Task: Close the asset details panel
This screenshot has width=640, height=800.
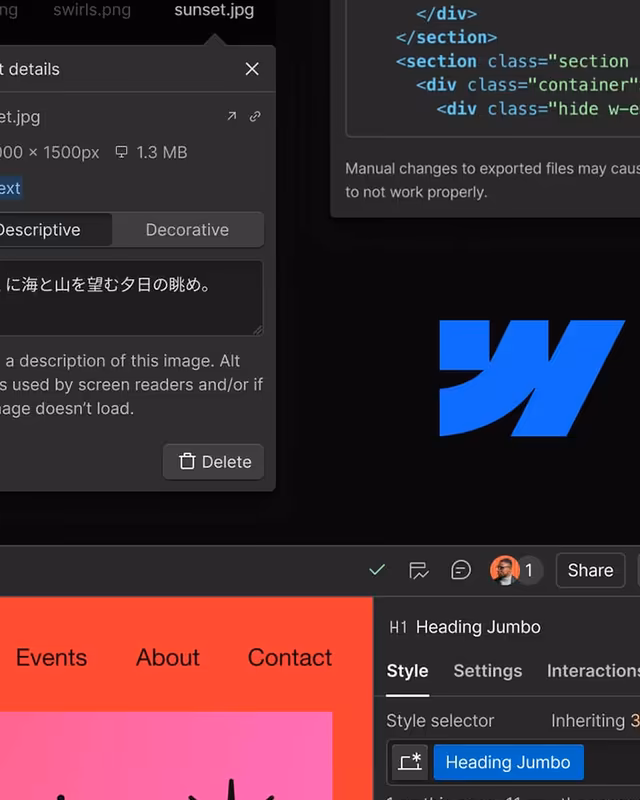Action: [252, 69]
